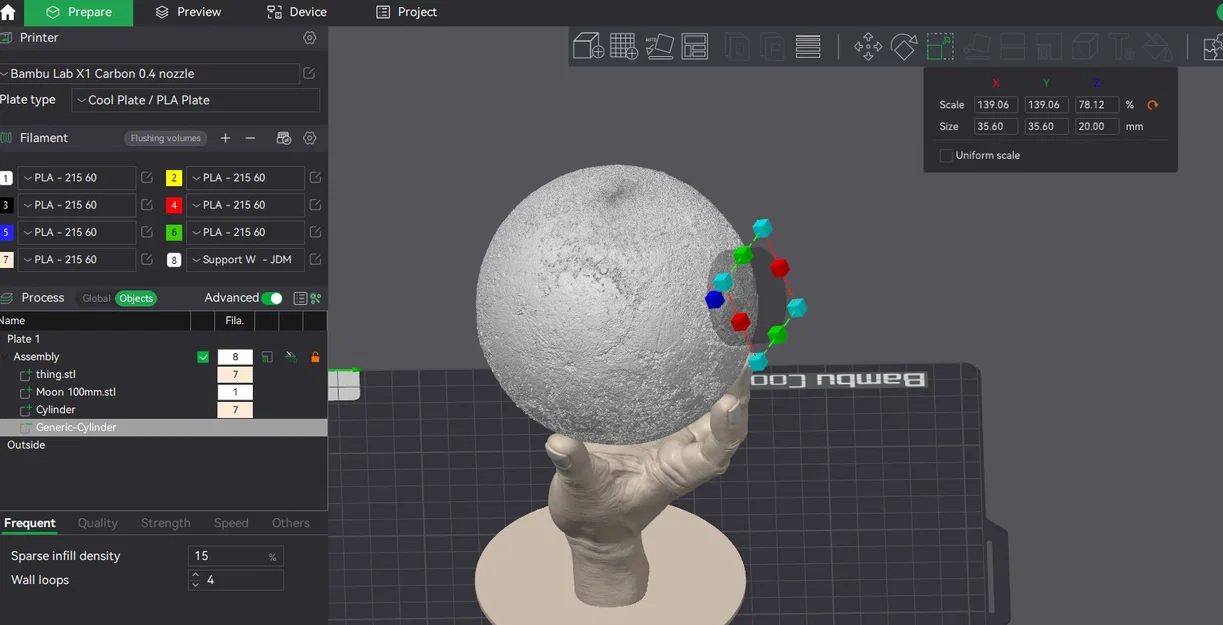Screen dimensions: 1223x625
Task: Switch to the Project tab
Action: (406, 12)
